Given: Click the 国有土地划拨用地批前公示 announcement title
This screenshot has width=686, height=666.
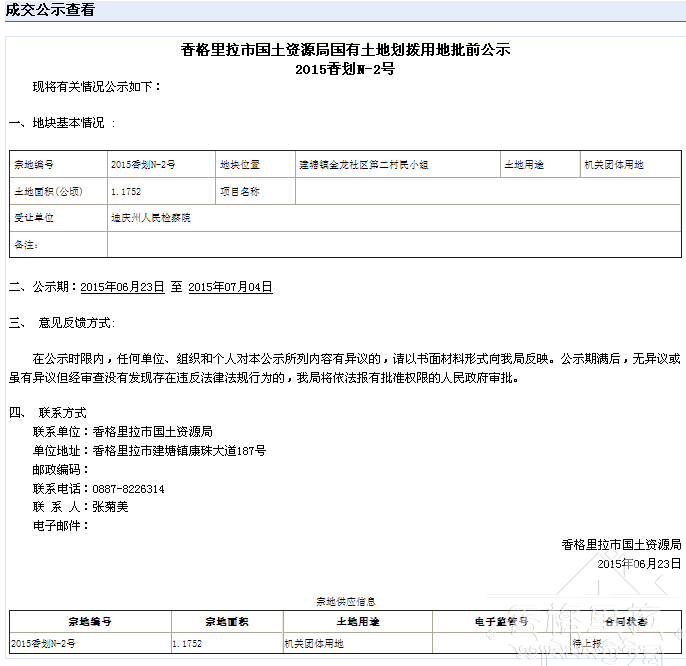Looking at the screenshot, I should (346, 50).
